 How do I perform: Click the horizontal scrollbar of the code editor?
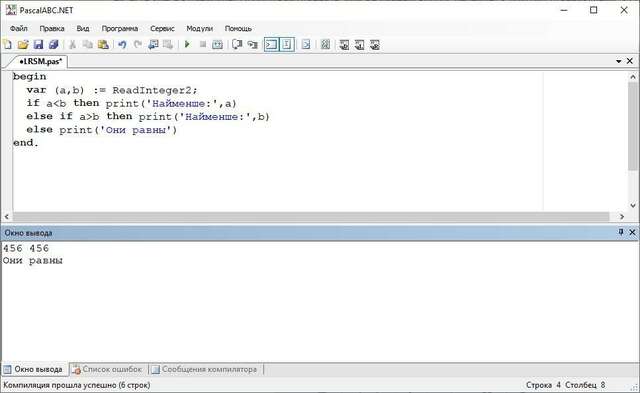tap(311, 217)
